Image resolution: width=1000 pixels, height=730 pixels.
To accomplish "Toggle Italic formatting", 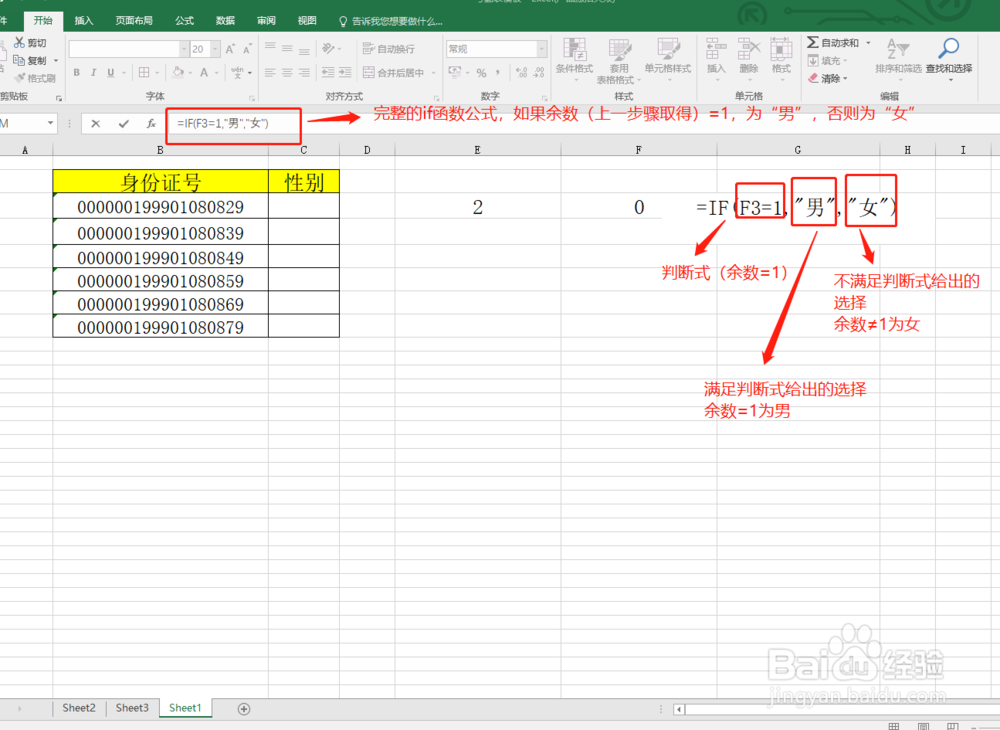I will click(x=93, y=73).
